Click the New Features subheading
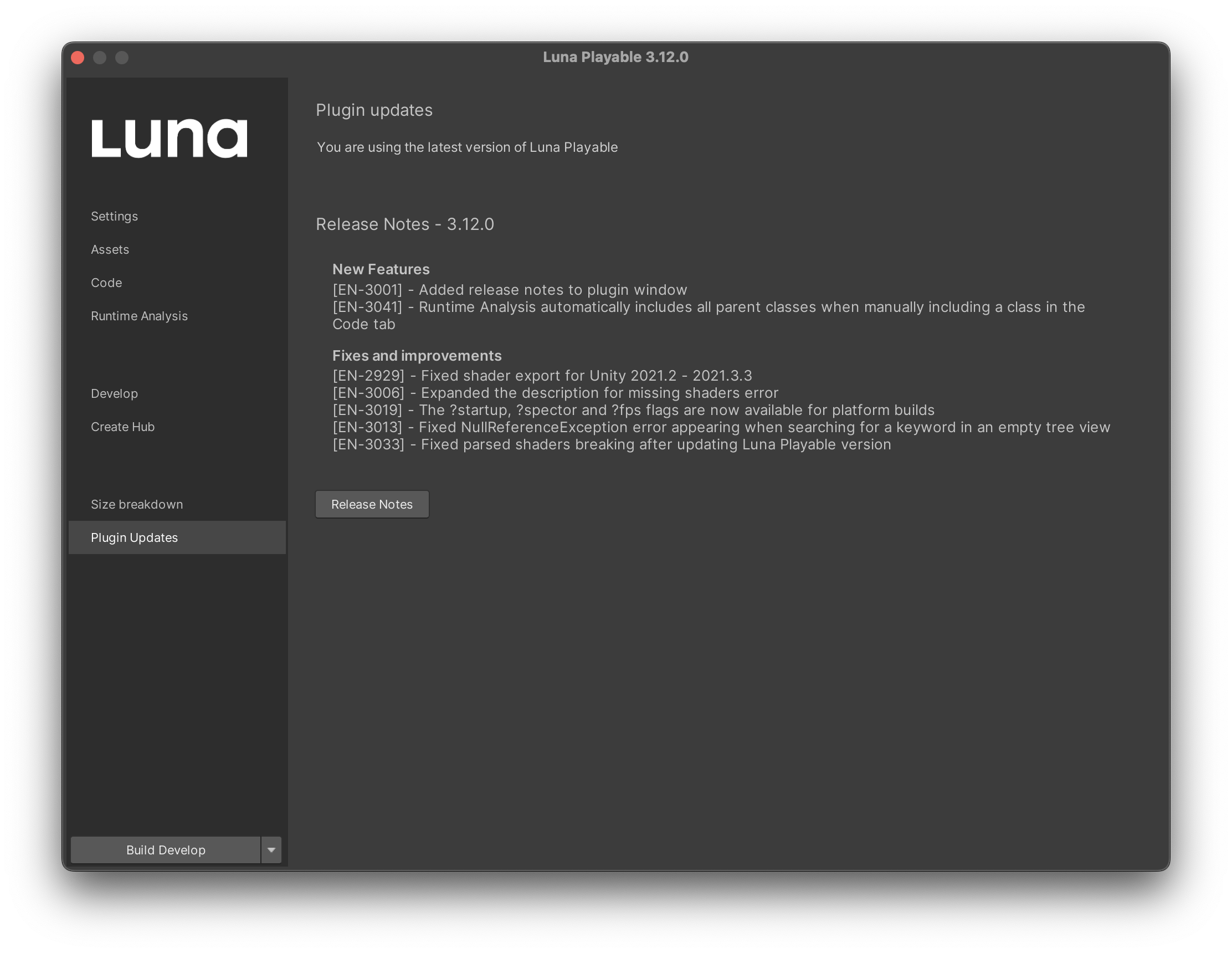This screenshot has width=1232, height=953. (381, 269)
